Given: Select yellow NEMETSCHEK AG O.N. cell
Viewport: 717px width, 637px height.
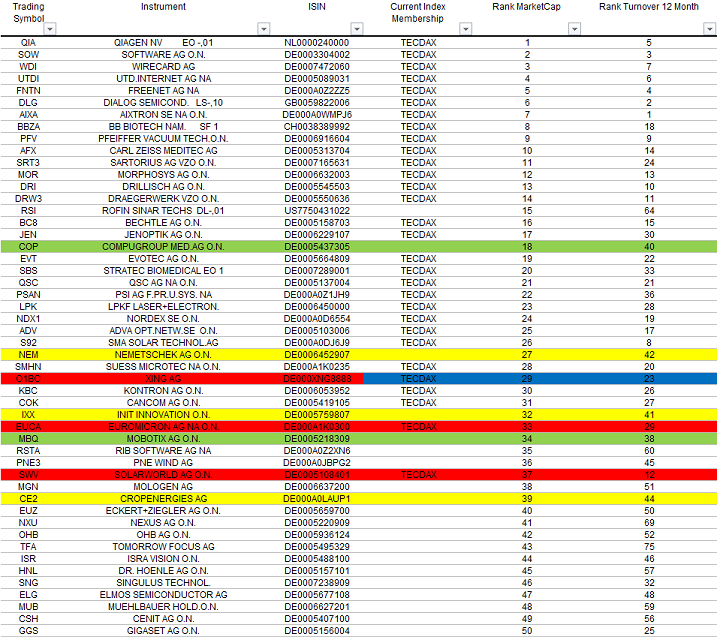Looking at the screenshot, I should click(163, 355).
